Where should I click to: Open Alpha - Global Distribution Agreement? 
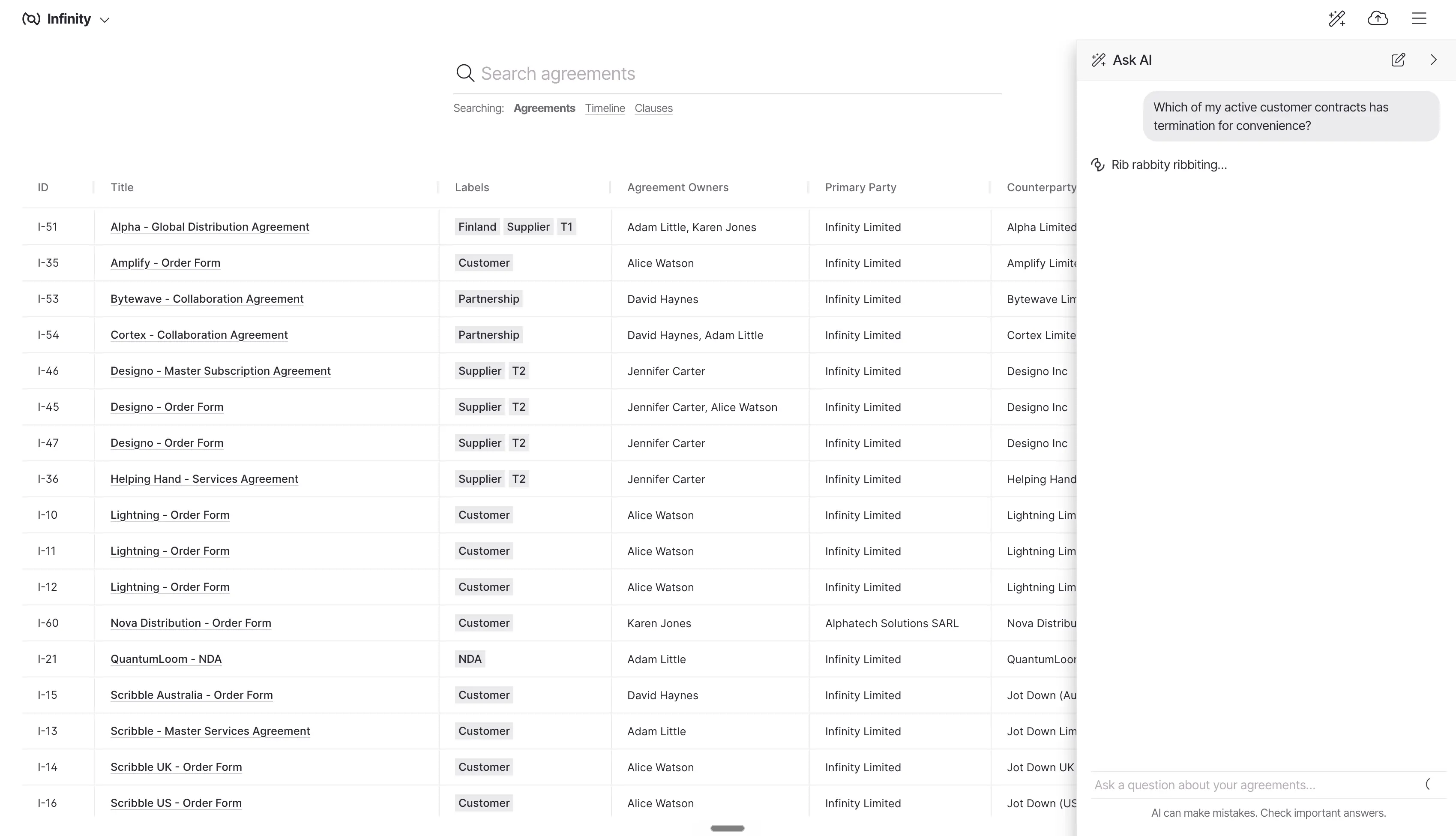[210, 227]
